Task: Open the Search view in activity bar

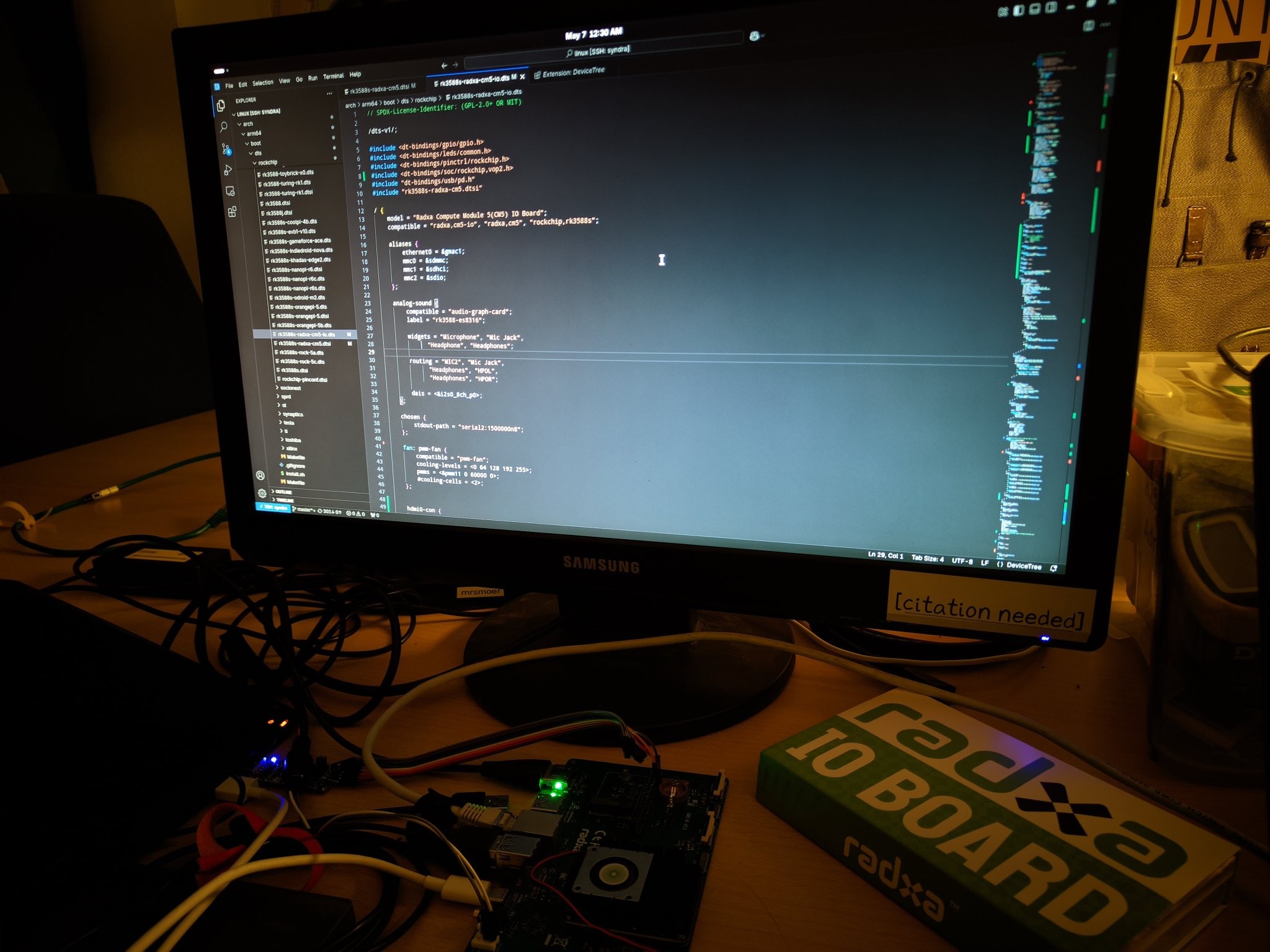Action: (x=223, y=127)
